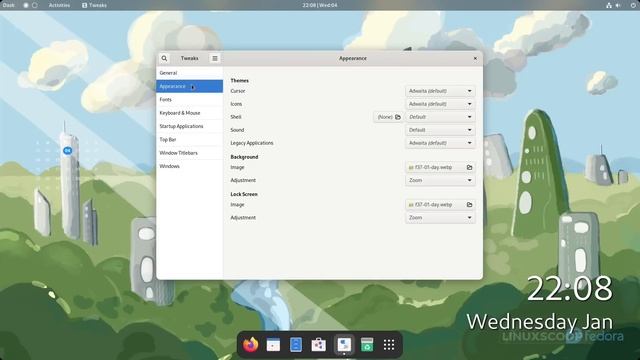This screenshot has height=360, width=640.
Task: Choose Background image f37-01-day.webp button
Action: [440, 167]
